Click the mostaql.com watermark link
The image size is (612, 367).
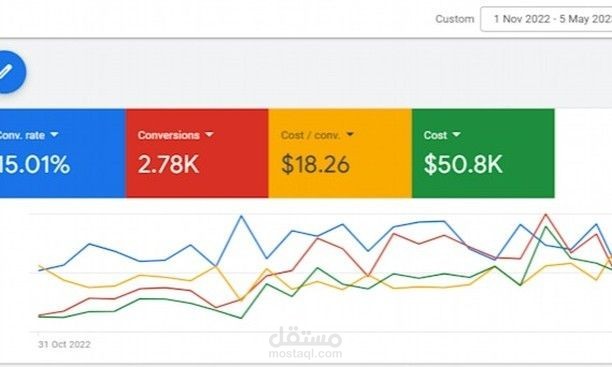(x=305, y=354)
